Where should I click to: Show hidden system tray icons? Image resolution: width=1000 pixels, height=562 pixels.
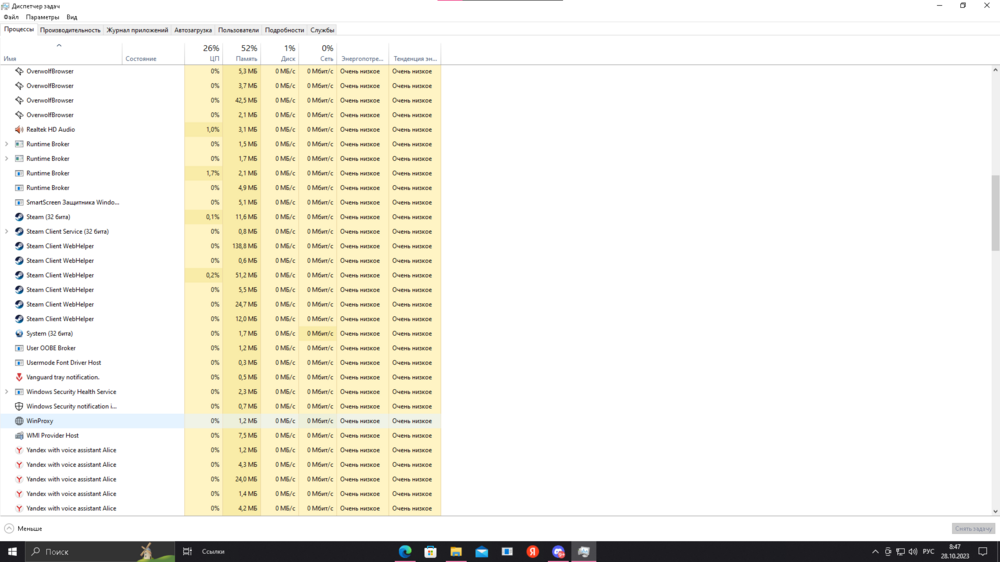click(875, 552)
